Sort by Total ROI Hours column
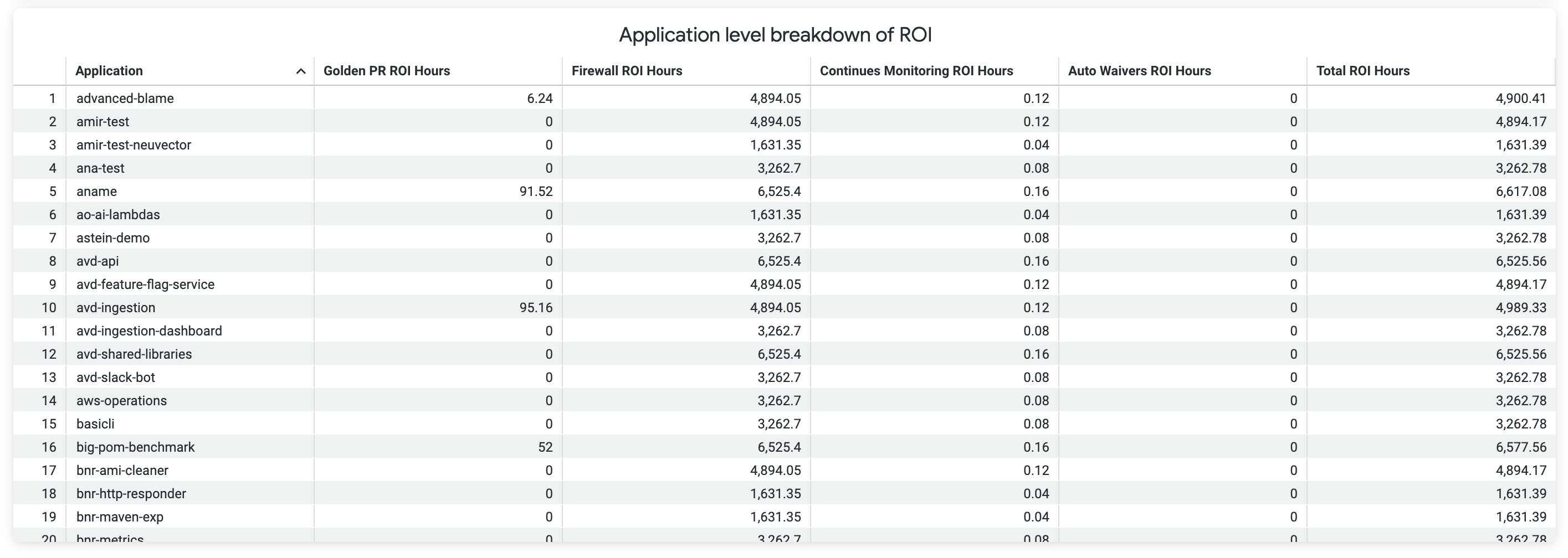This screenshot has height=558, width=1568. click(1363, 71)
